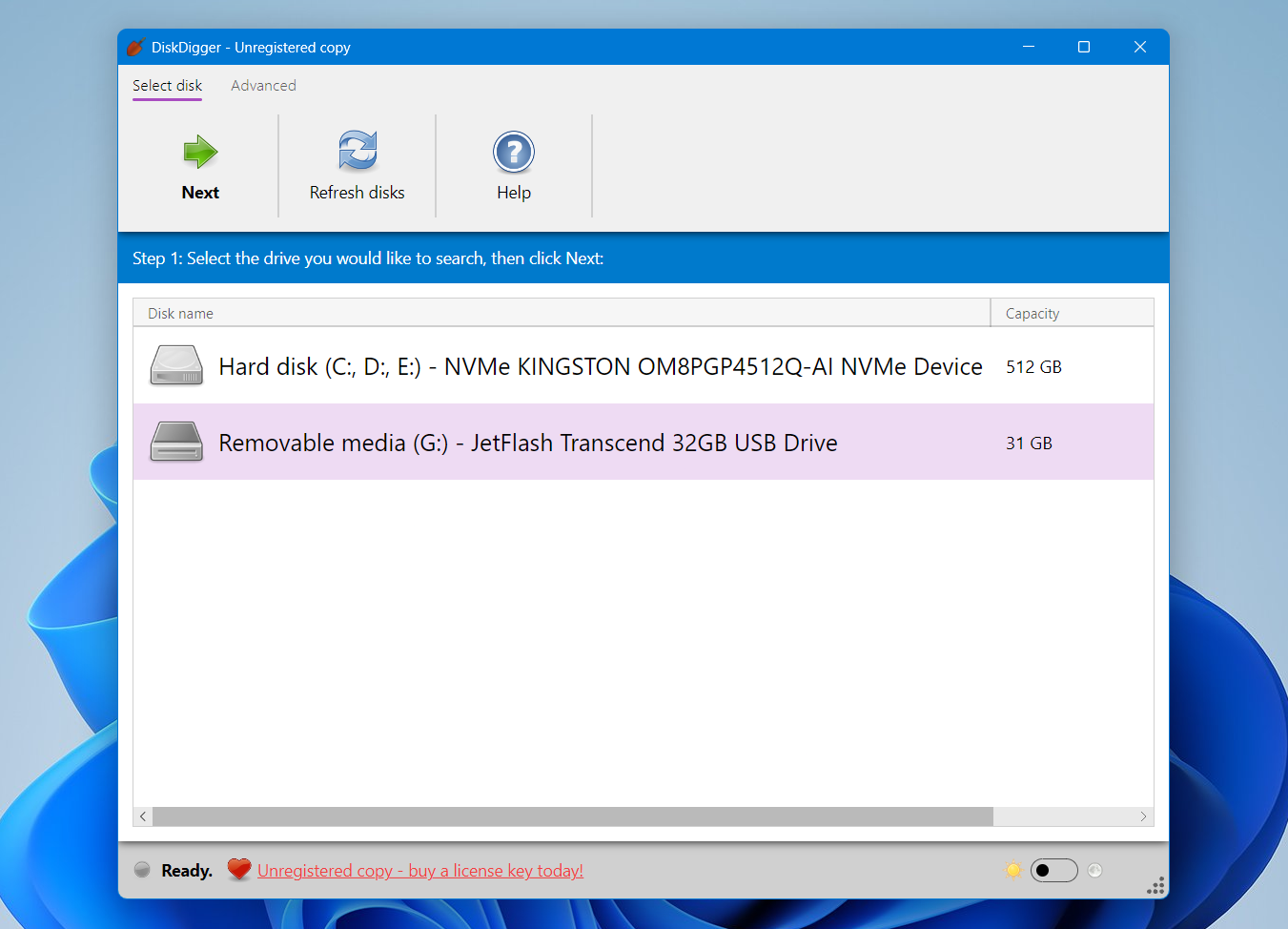The height and width of the screenshot is (929, 1288).
Task: Click the 31 GB capacity cell
Action: click(x=1029, y=444)
